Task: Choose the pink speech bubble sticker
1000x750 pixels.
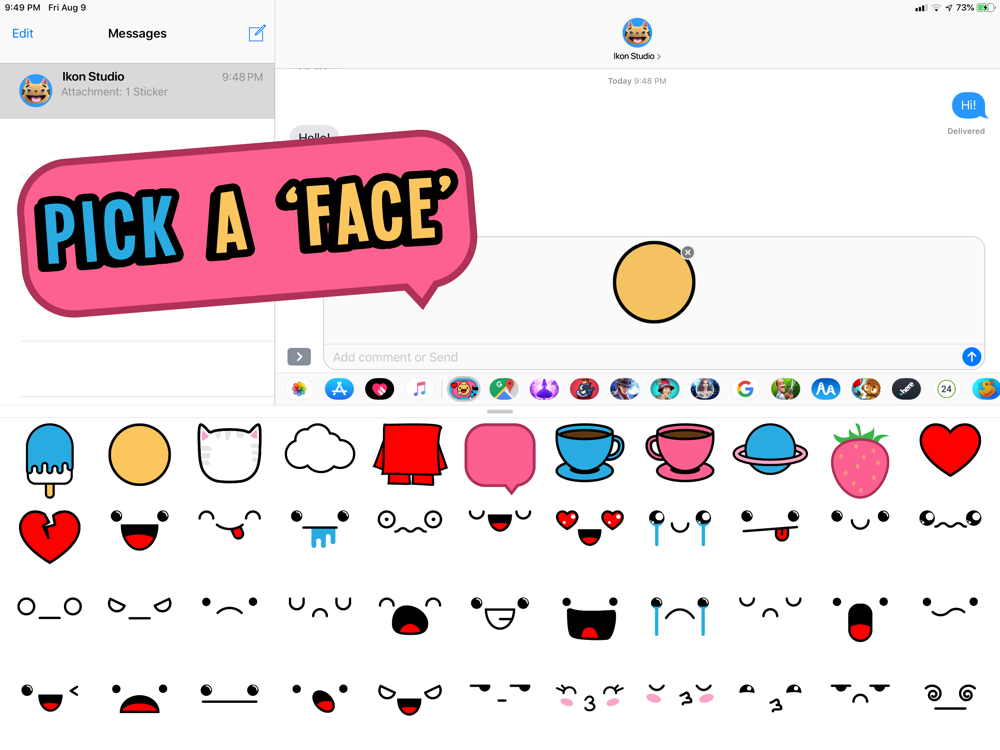Action: point(500,457)
